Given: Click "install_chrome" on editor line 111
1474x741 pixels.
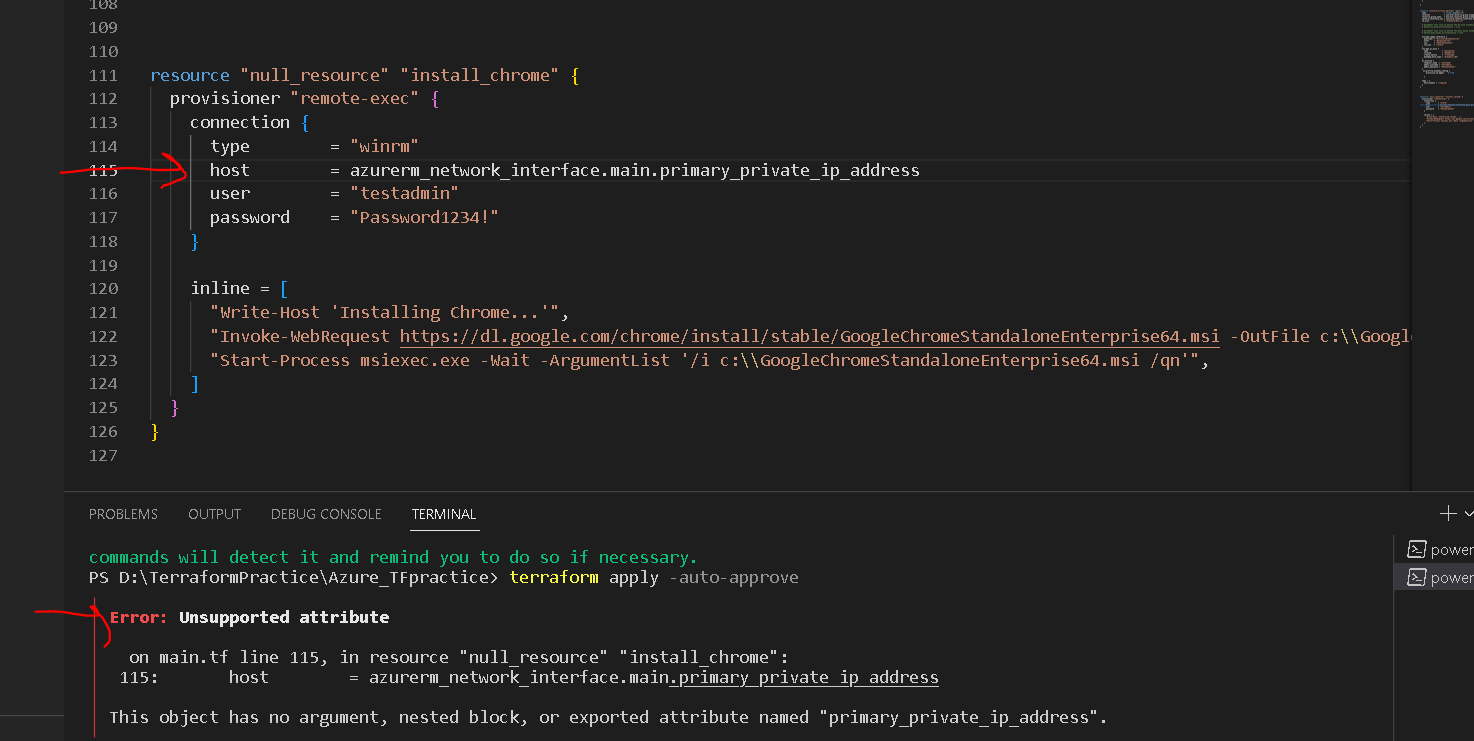Looking at the screenshot, I should coord(480,75).
